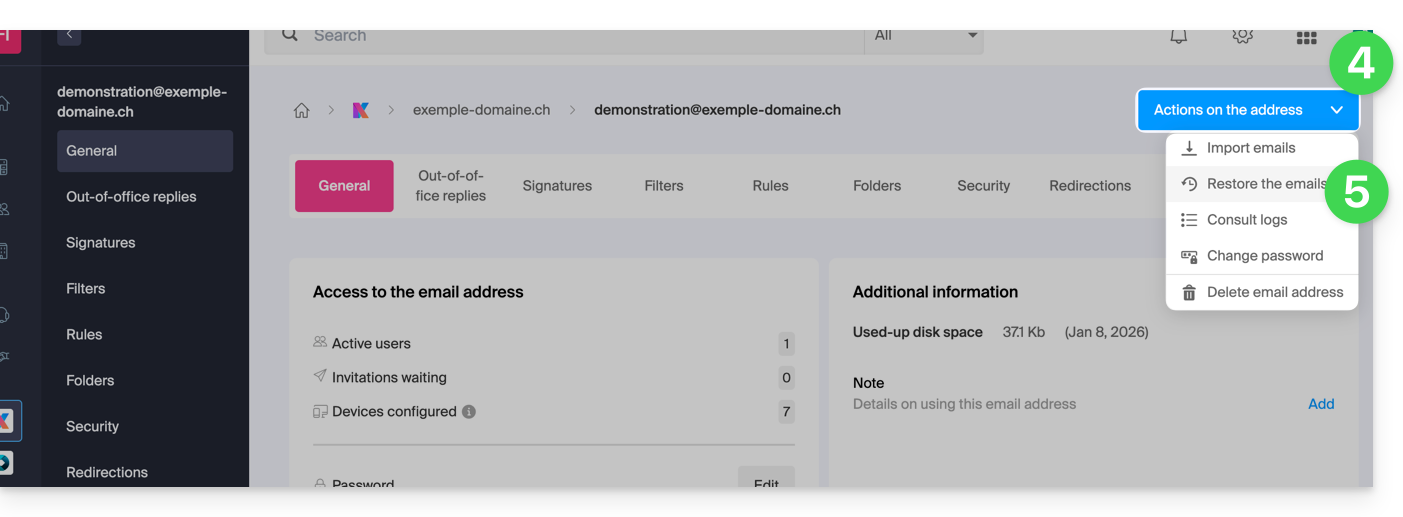Screen dimensions: 1403x517
Task: Open the Filters tab
Action: coord(664,186)
